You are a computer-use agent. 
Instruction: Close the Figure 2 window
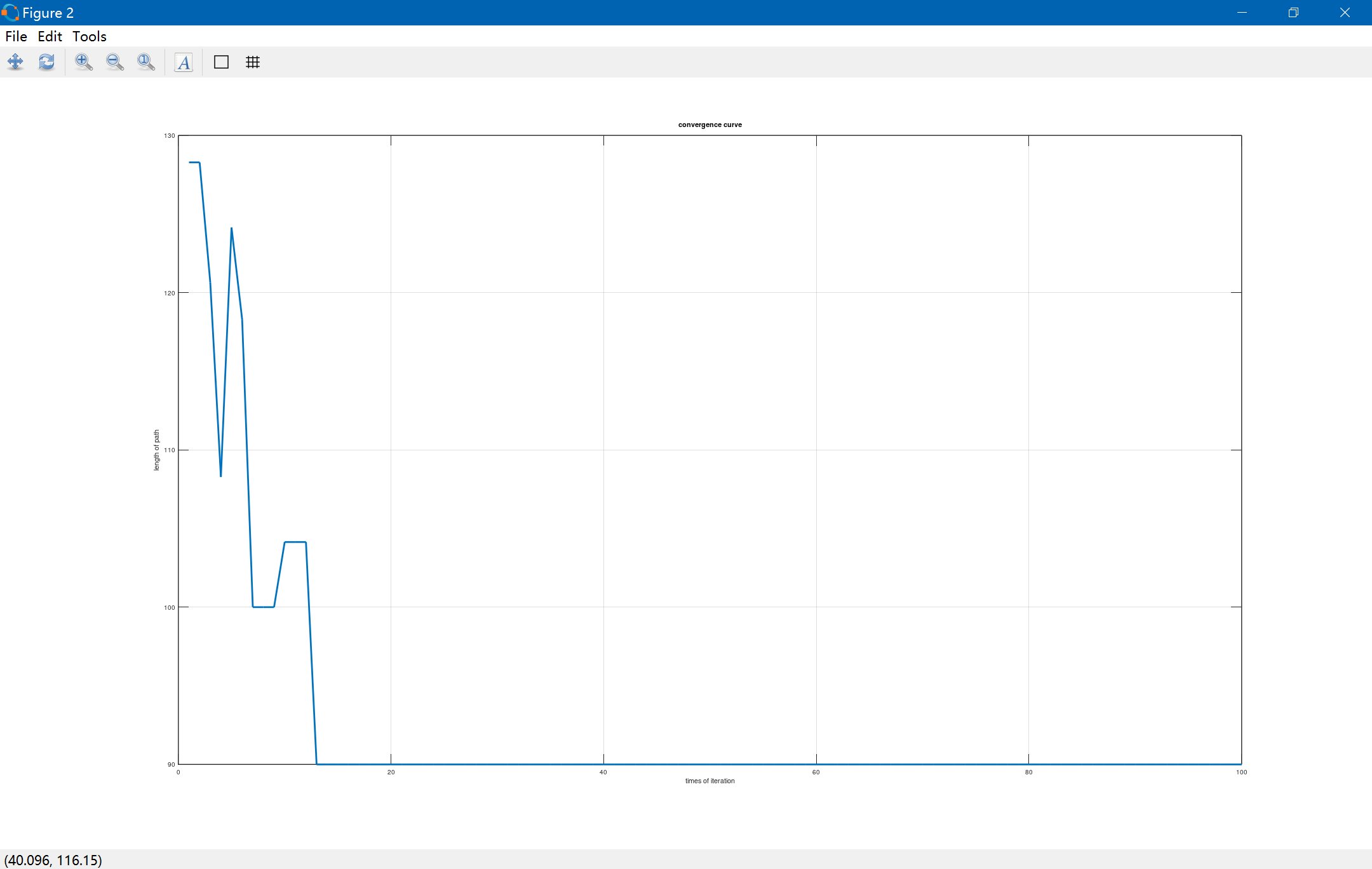coord(1345,13)
